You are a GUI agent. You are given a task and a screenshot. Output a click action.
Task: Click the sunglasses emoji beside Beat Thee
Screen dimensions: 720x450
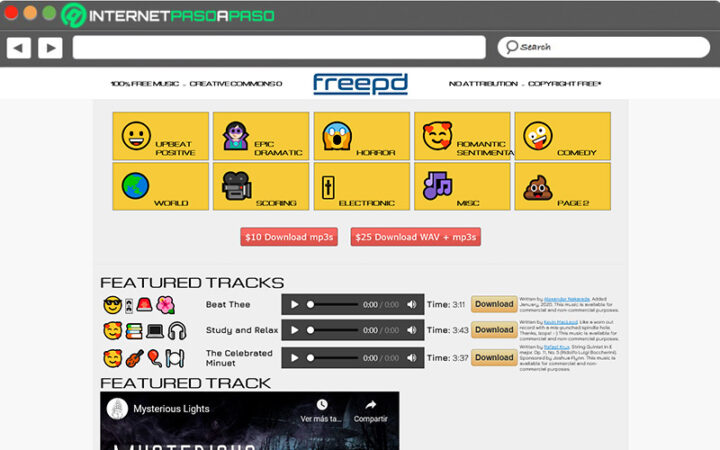pyautogui.click(x=112, y=305)
